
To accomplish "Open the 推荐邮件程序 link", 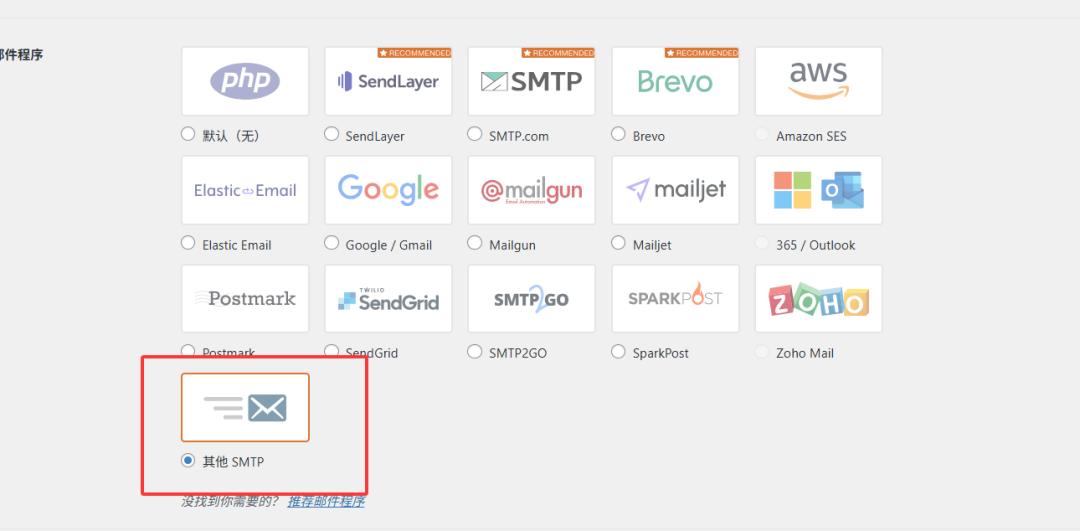I will tap(326, 501).
